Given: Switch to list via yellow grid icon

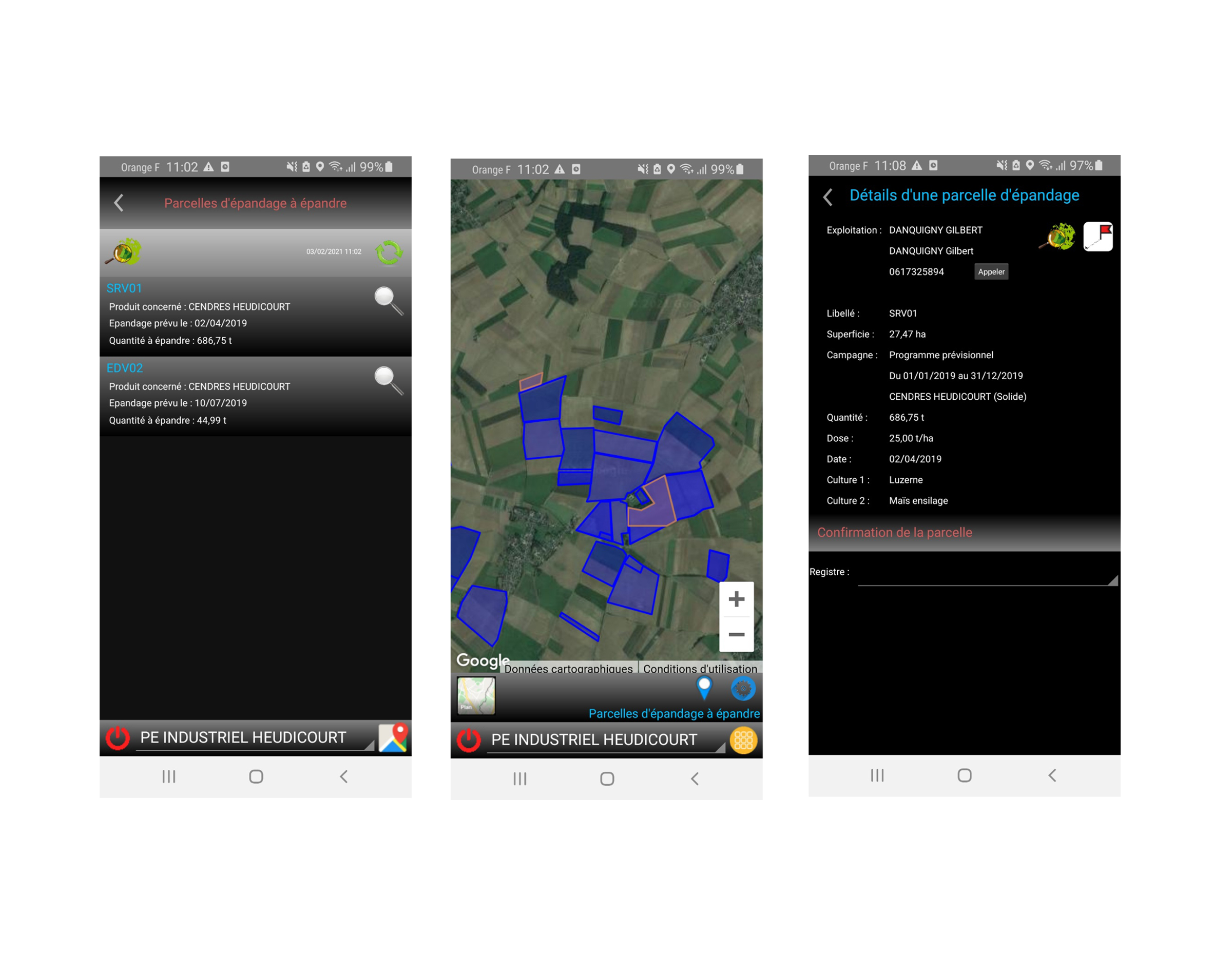Looking at the screenshot, I should point(743,740).
